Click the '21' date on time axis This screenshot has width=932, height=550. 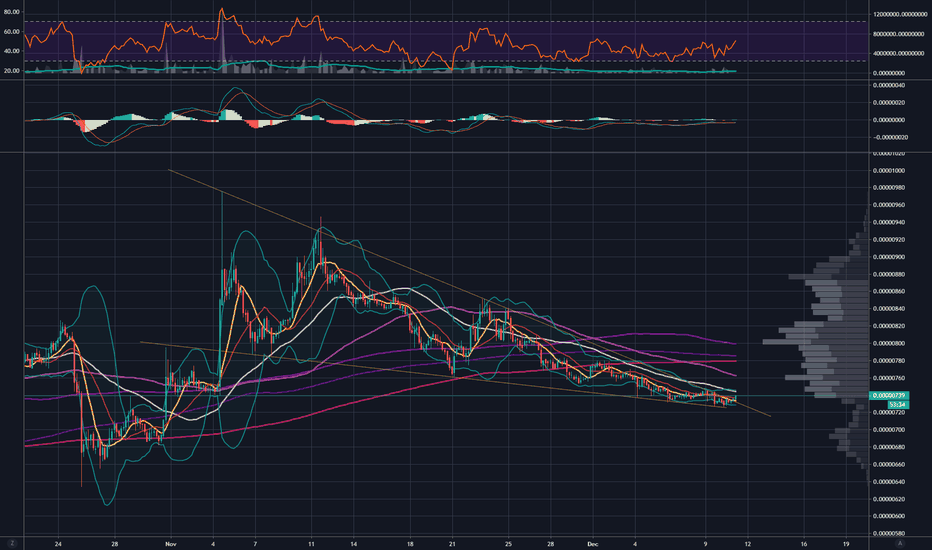point(452,543)
